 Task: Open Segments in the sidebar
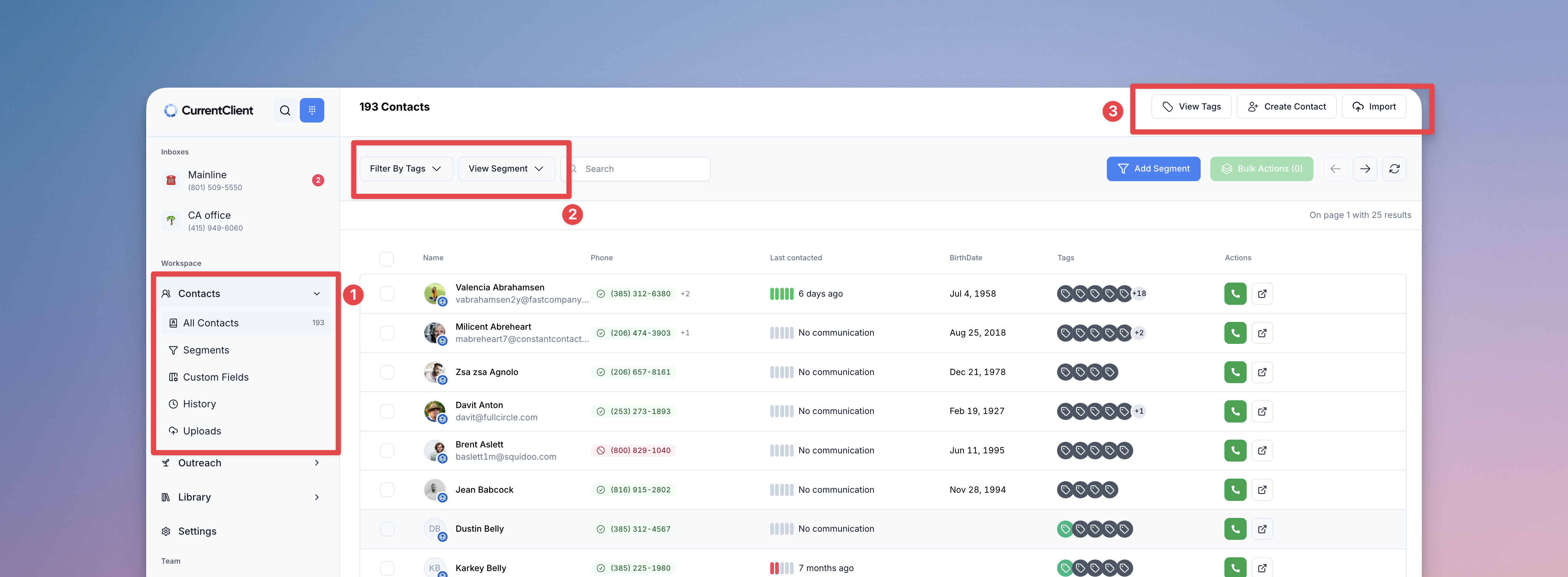point(206,351)
